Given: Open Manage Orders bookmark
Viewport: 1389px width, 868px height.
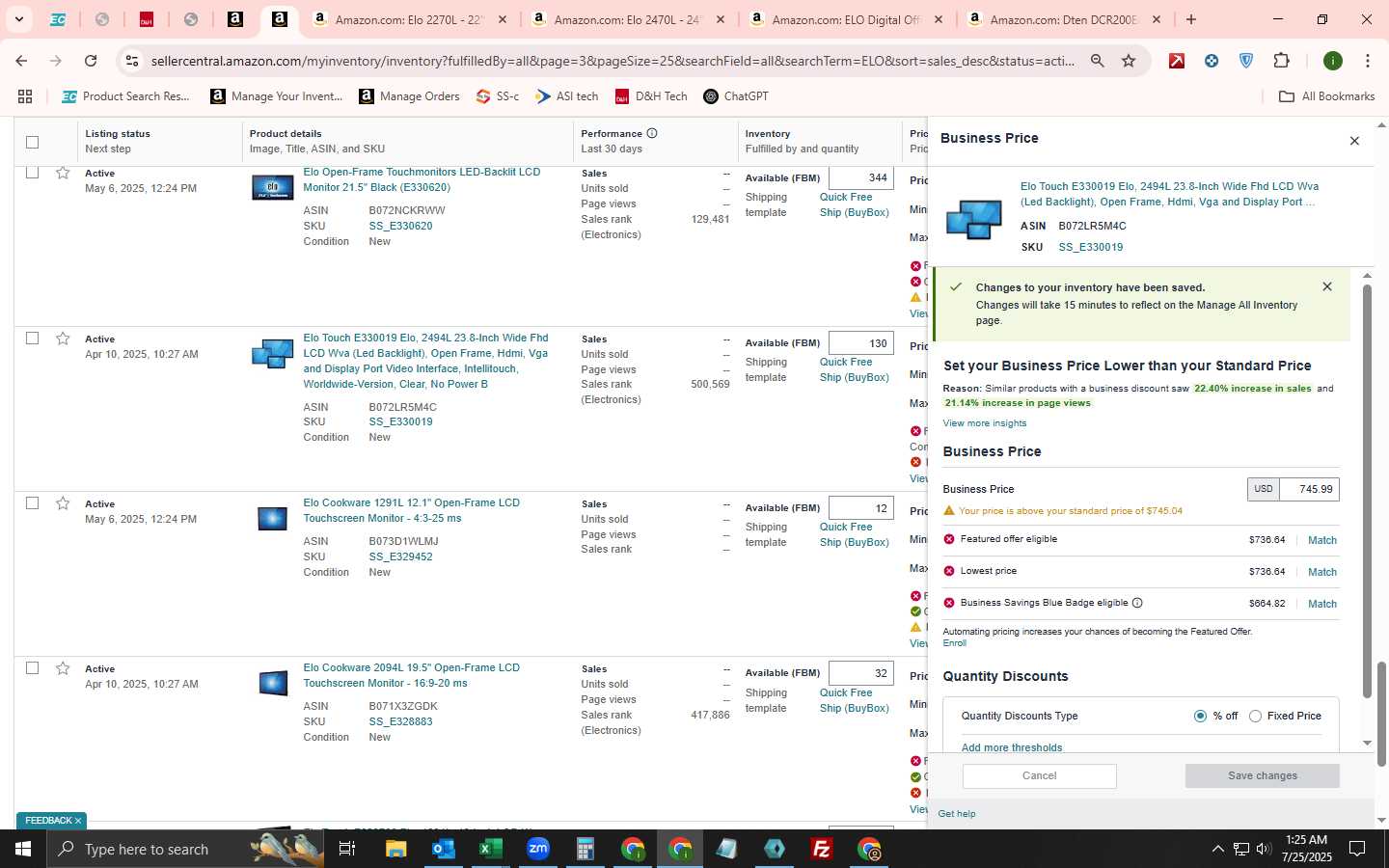Looking at the screenshot, I should point(409,96).
